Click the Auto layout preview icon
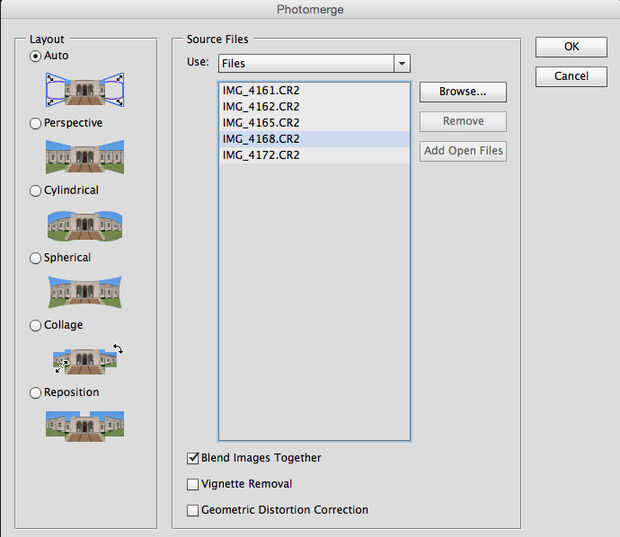The height and width of the screenshot is (537, 620). click(84, 90)
